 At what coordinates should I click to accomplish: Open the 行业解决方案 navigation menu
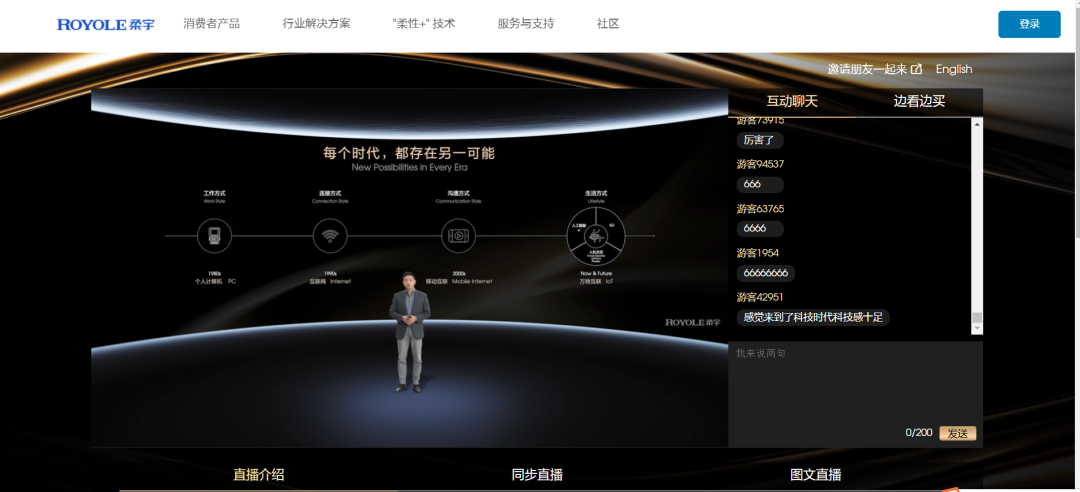316,24
